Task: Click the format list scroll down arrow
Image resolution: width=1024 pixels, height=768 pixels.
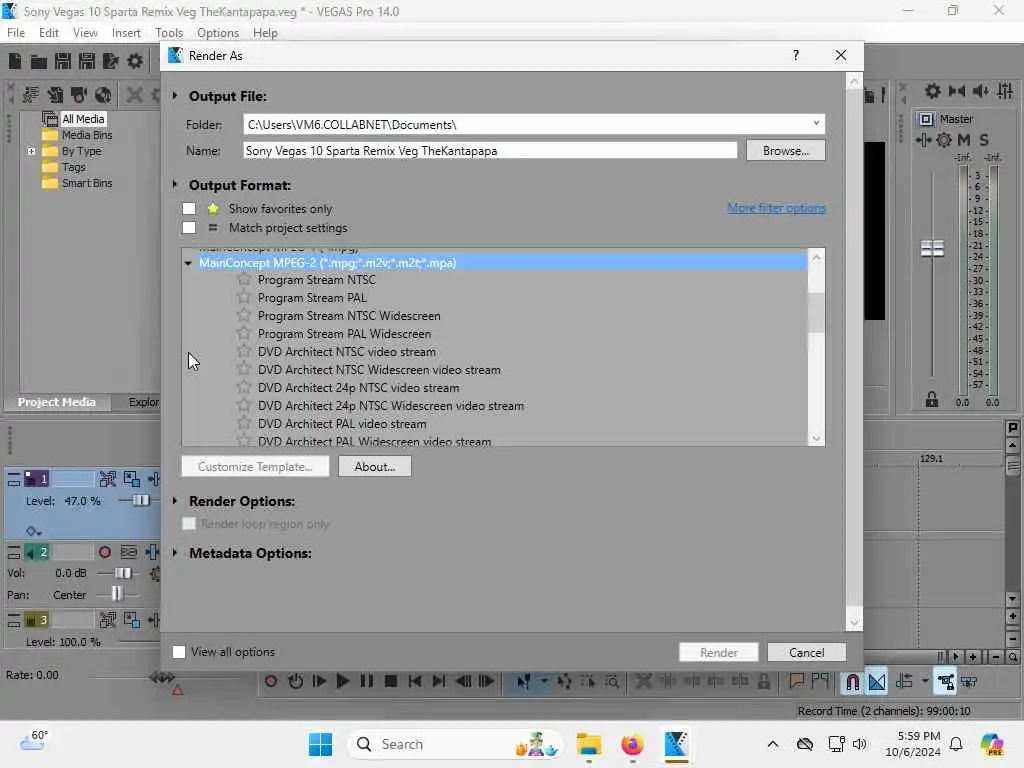Action: (x=816, y=438)
